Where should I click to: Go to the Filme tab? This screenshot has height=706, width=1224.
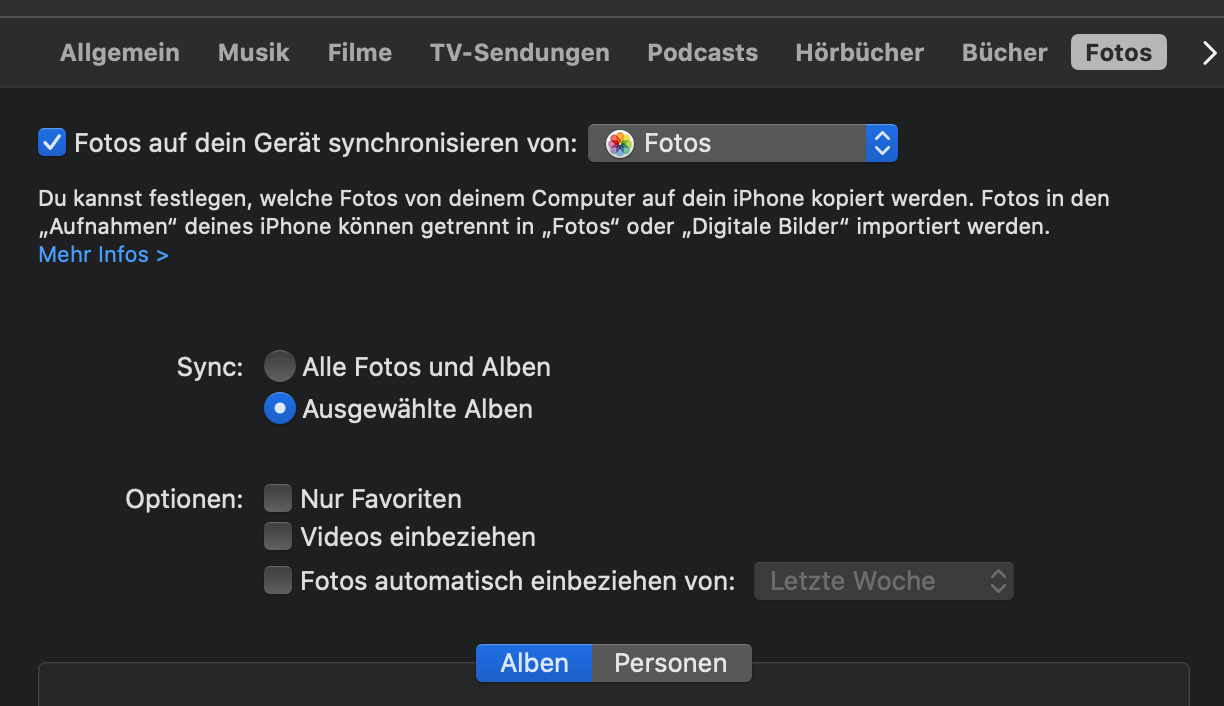(360, 53)
